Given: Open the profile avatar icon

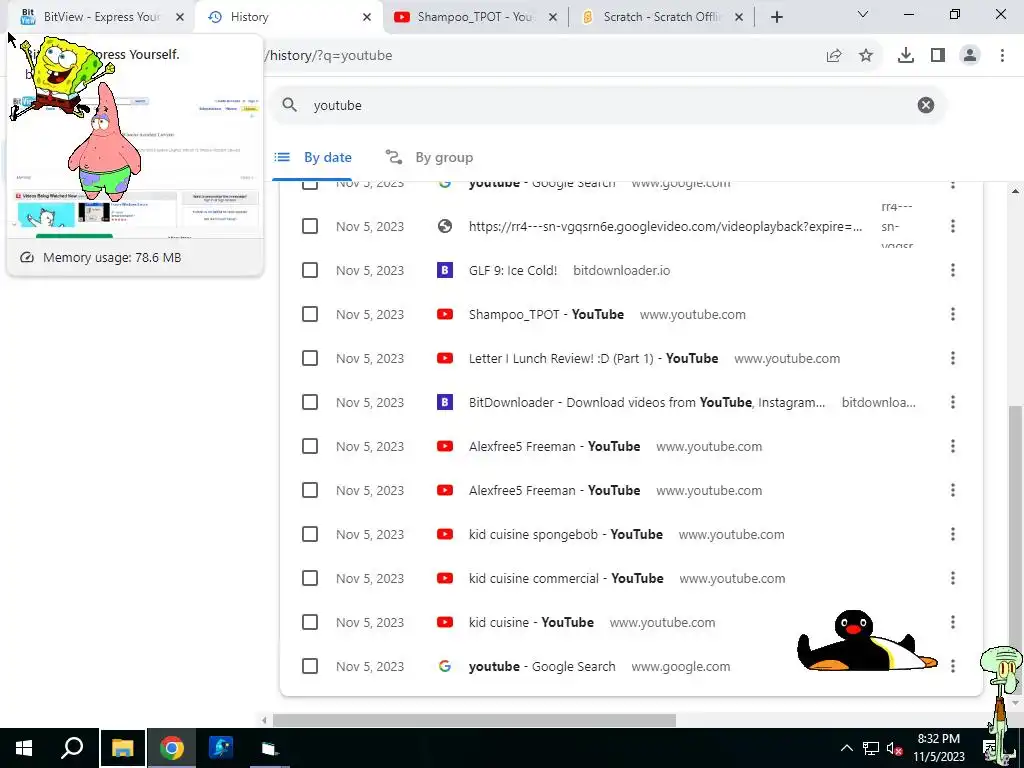Looking at the screenshot, I should point(970,56).
